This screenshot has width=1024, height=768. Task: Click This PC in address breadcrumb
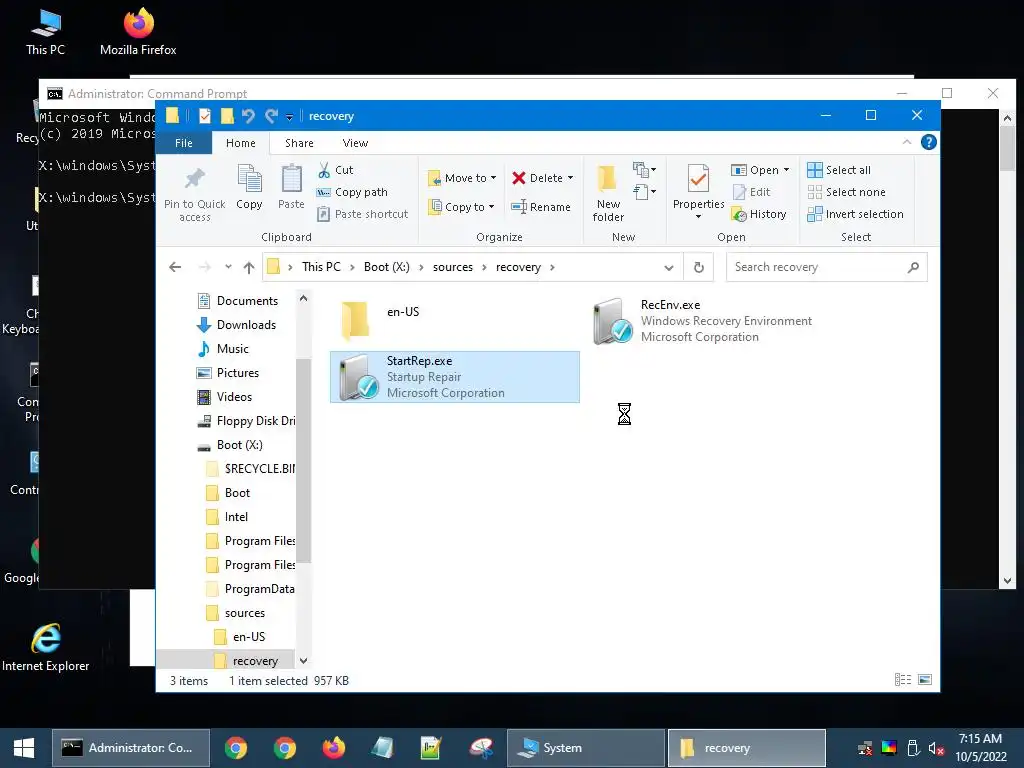(321, 267)
